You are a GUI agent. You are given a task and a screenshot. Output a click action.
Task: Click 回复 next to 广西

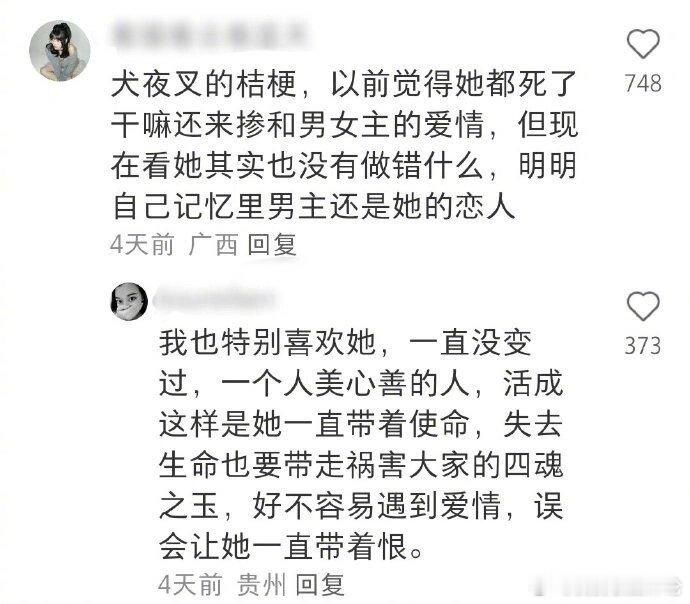point(272,245)
